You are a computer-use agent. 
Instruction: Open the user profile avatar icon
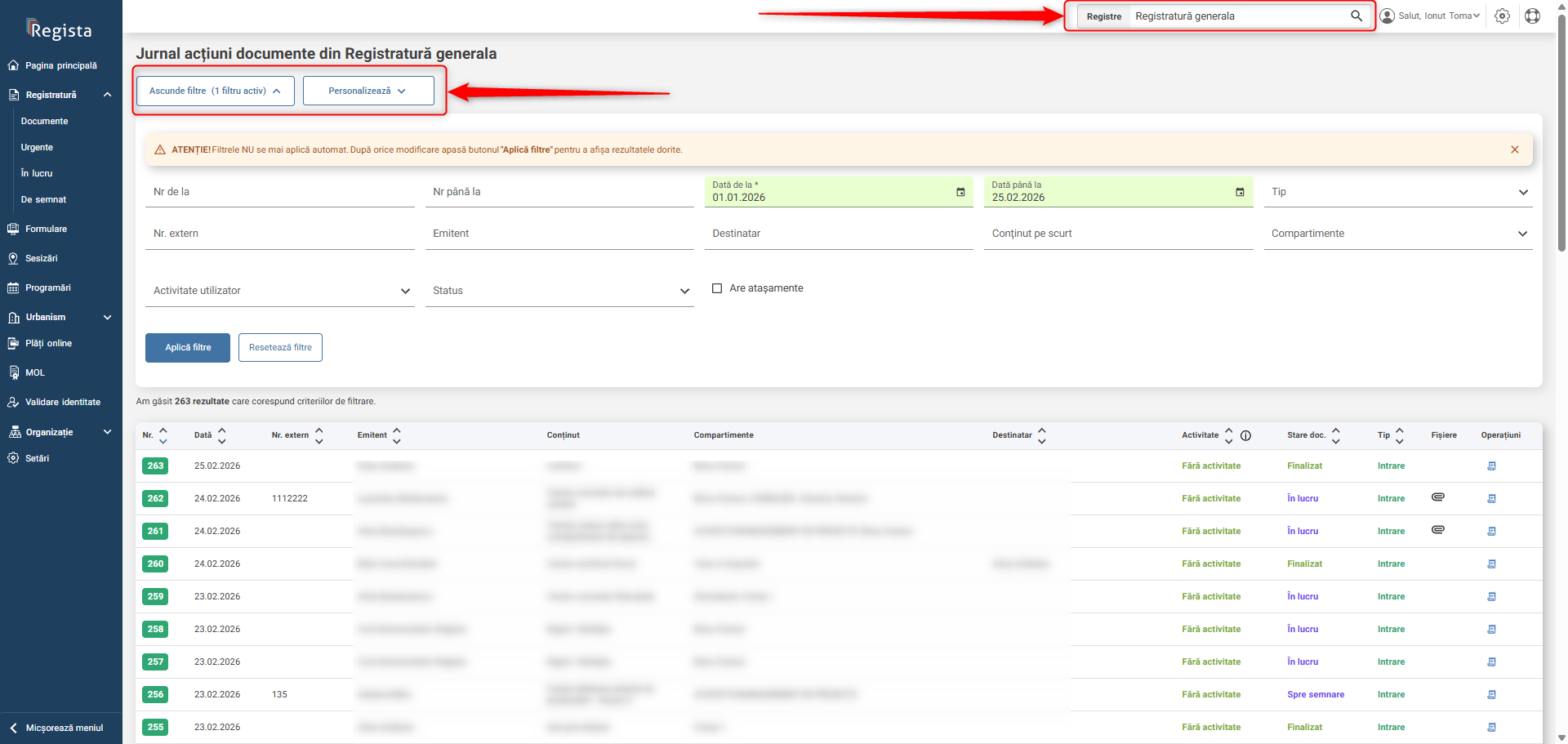[x=1387, y=16]
